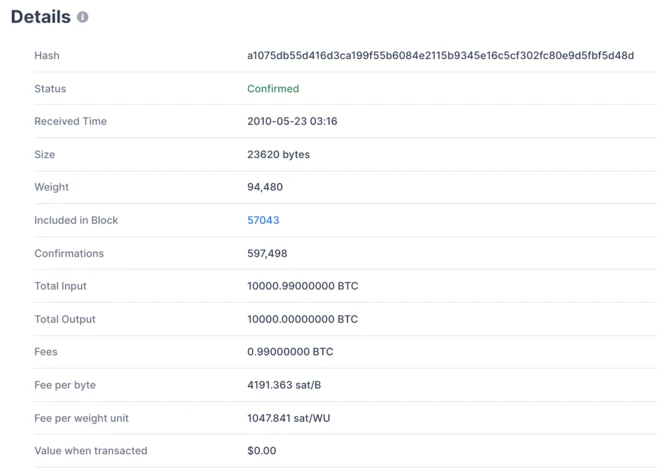
Task: Click the fees value 0.99000000 BTC
Action: coord(290,352)
